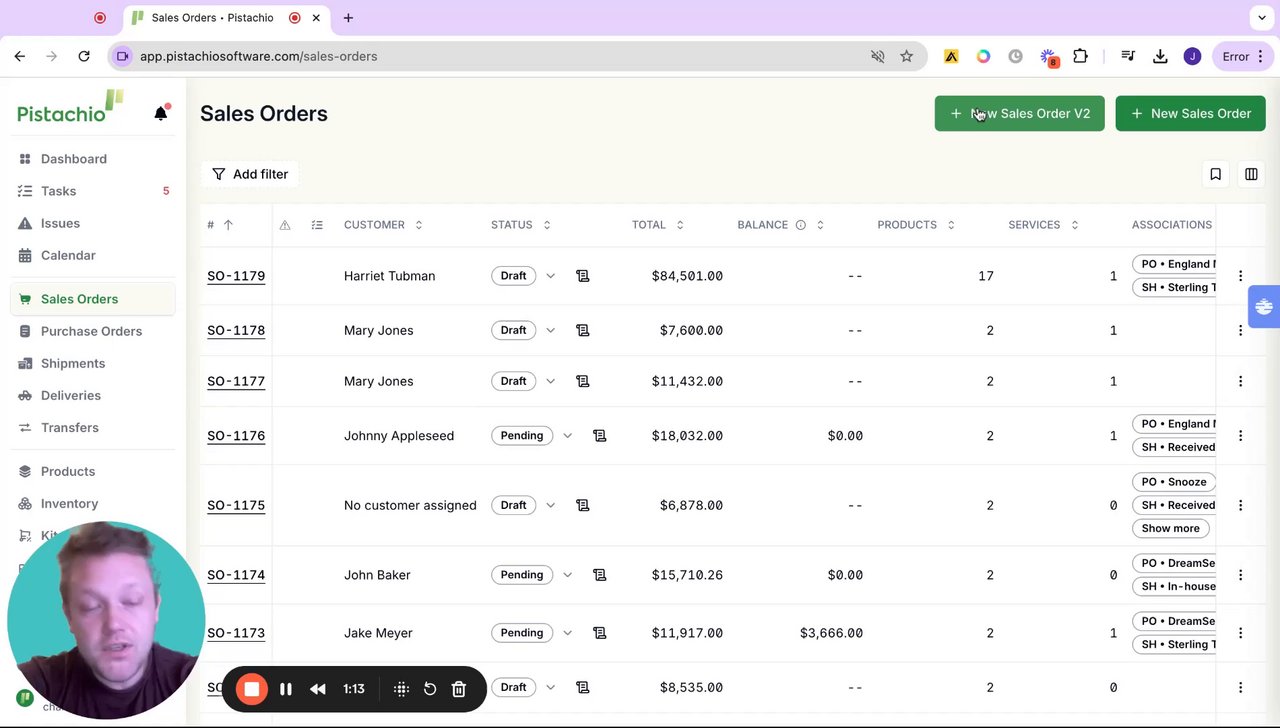Open Products in the sidebar
Image resolution: width=1280 pixels, height=728 pixels.
pos(94,471)
